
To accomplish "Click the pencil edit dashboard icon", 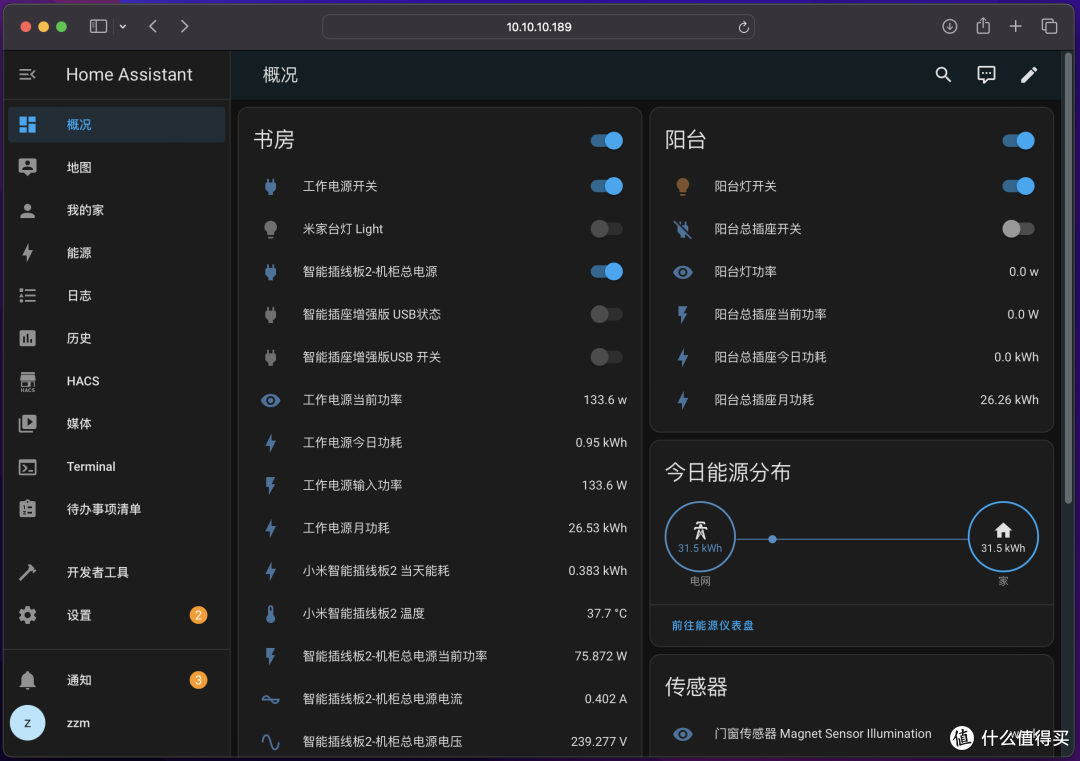I will click(1029, 74).
